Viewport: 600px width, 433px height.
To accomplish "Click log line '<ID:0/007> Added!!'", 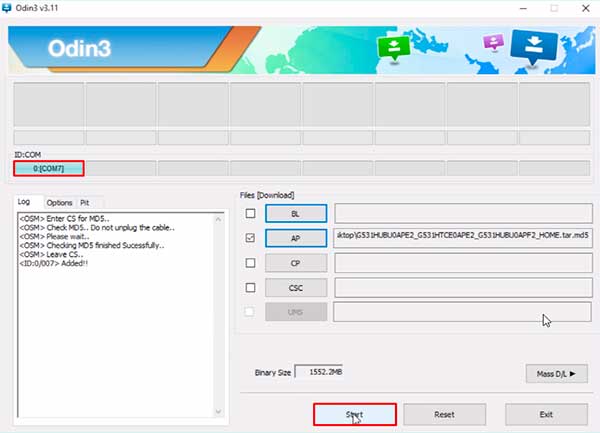I will pyautogui.click(x=54, y=264).
